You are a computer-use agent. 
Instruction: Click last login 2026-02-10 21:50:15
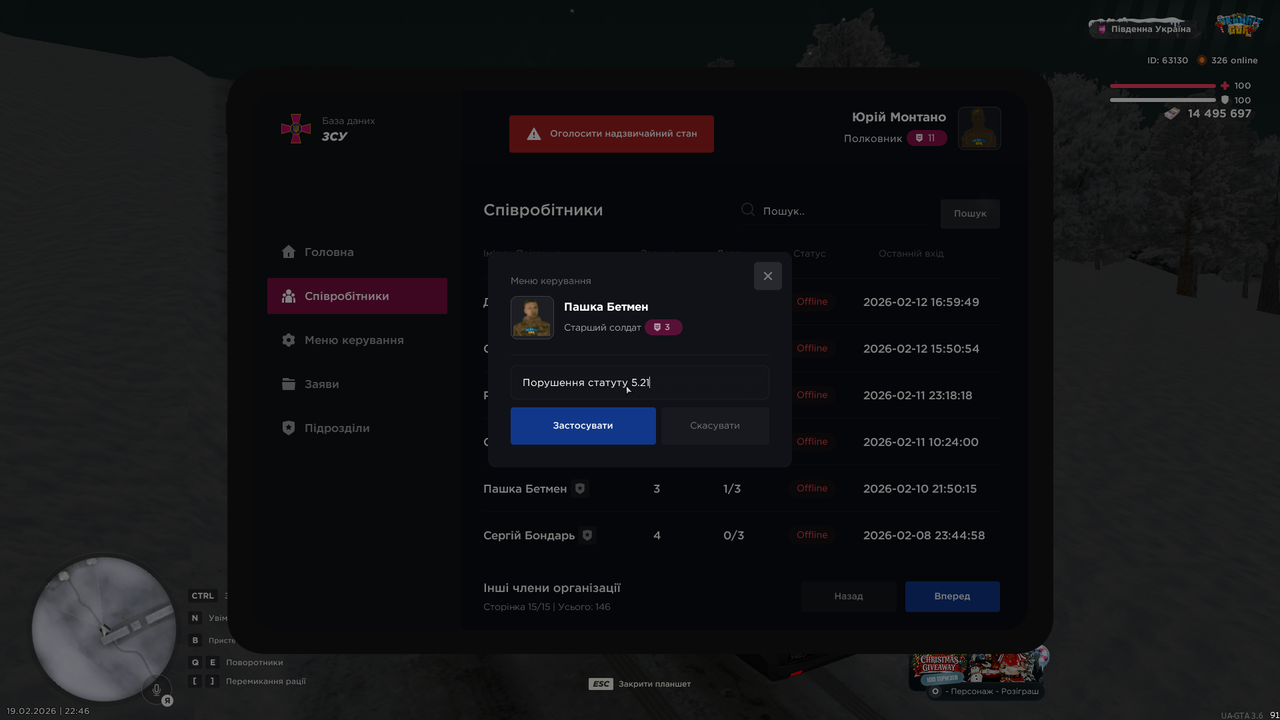(920, 489)
